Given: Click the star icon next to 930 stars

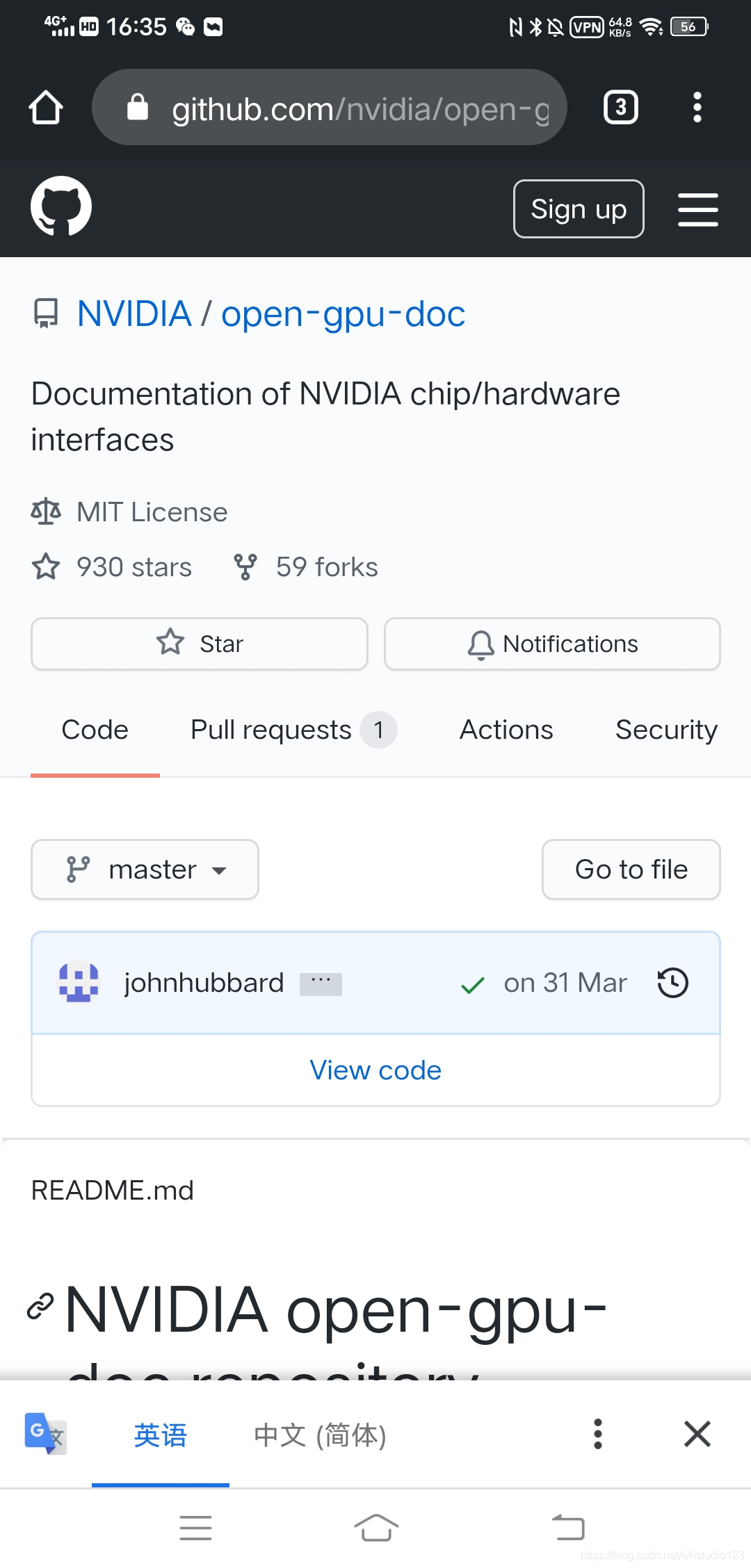Looking at the screenshot, I should pyautogui.click(x=46, y=566).
